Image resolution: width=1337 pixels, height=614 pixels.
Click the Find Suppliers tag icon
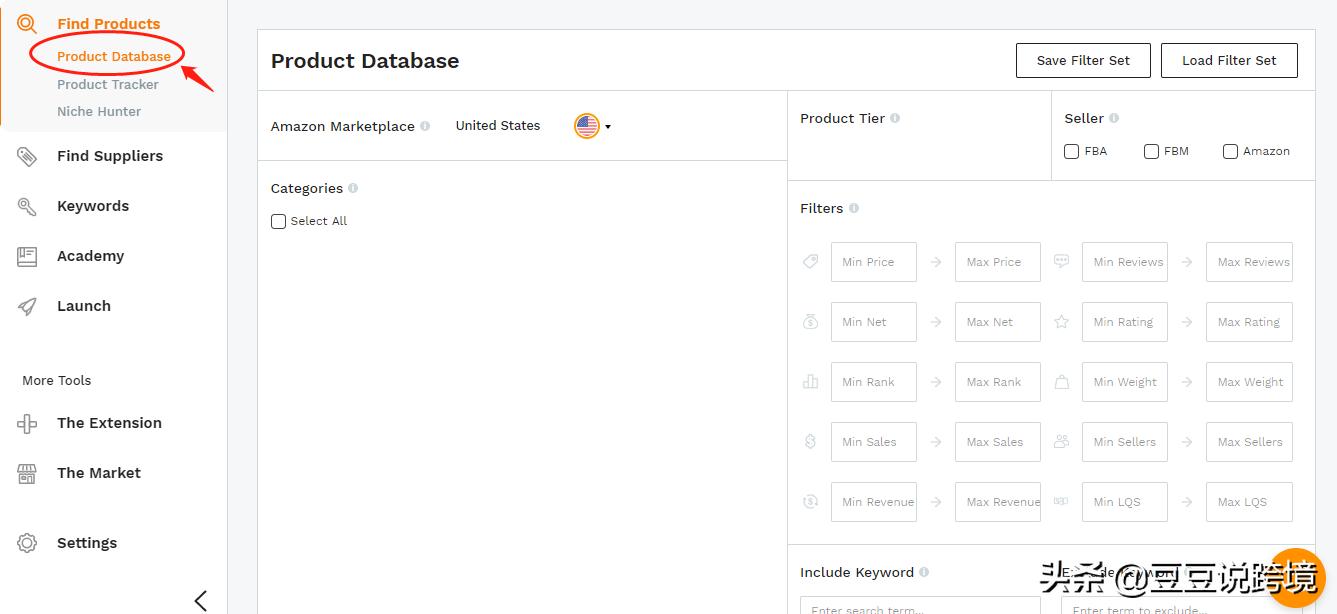[27, 156]
